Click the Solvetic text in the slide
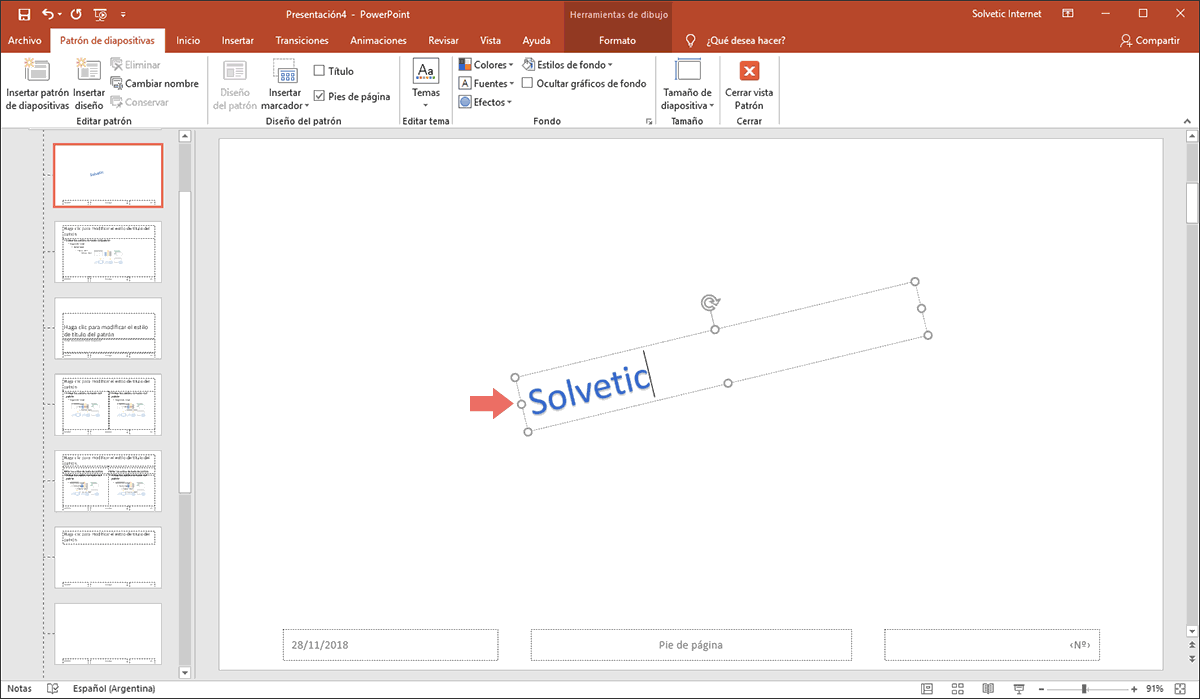 pyautogui.click(x=589, y=389)
